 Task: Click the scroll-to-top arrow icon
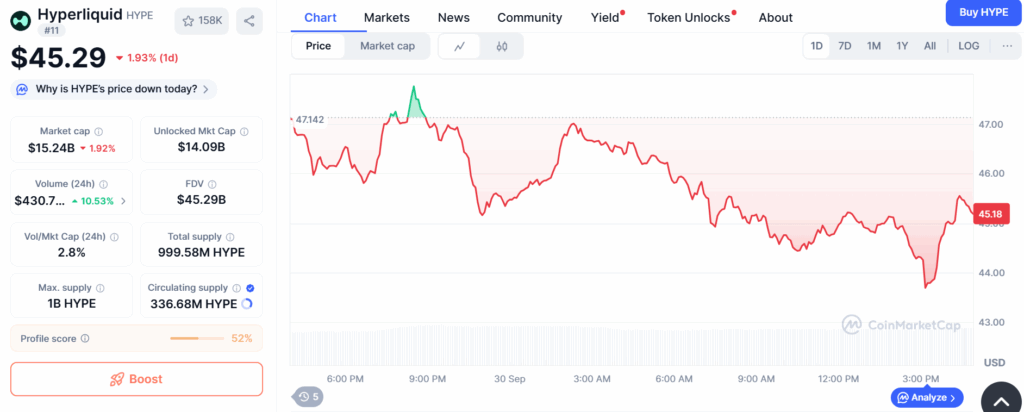1002,399
